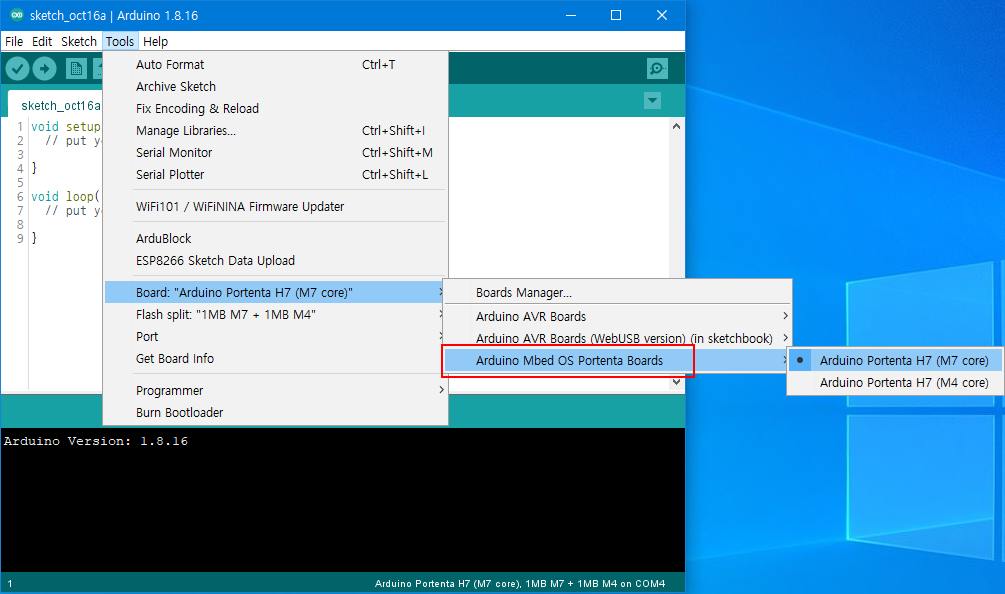Open Manage Libraries... entry
The height and width of the screenshot is (594, 1005).
pyautogui.click(x=276, y=131)
